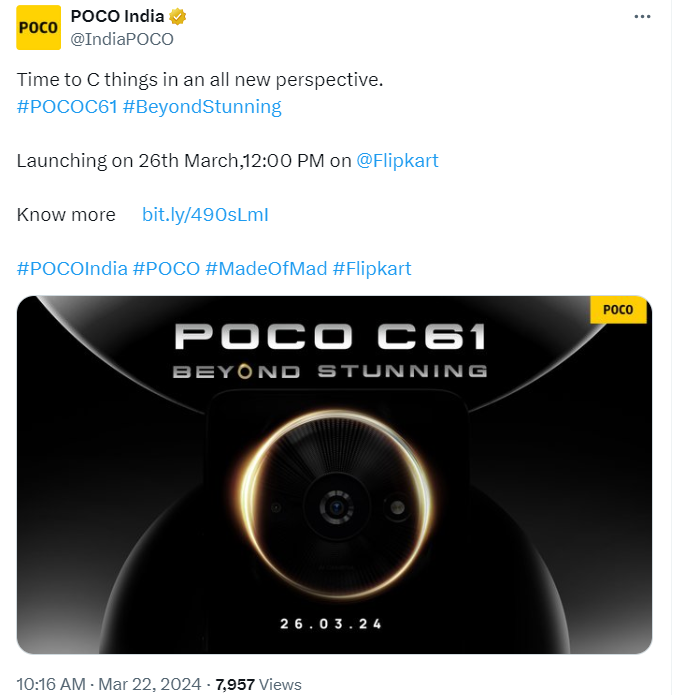The width and height of the screenshot is (673, 695).
Task: Select the #BeyondStunning hashtag
Action: 202,106
